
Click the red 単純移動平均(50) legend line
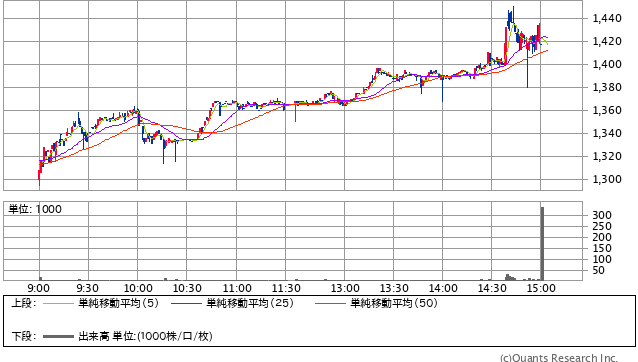click(x=330, y=303)
